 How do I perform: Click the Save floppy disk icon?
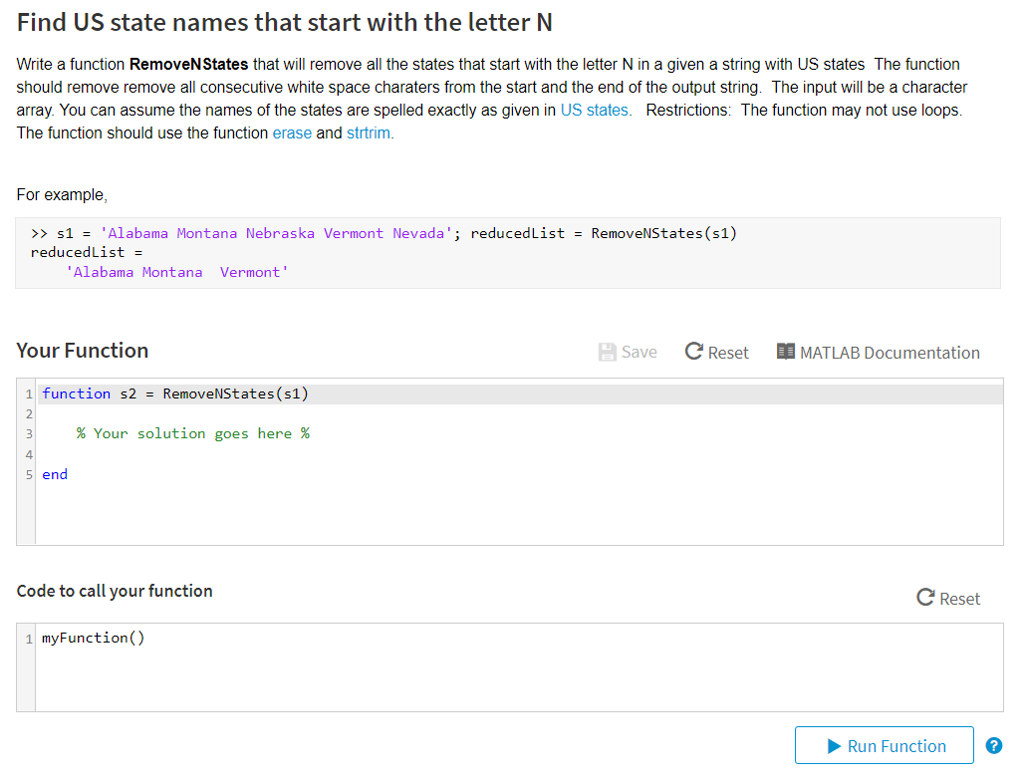[607, 352]
